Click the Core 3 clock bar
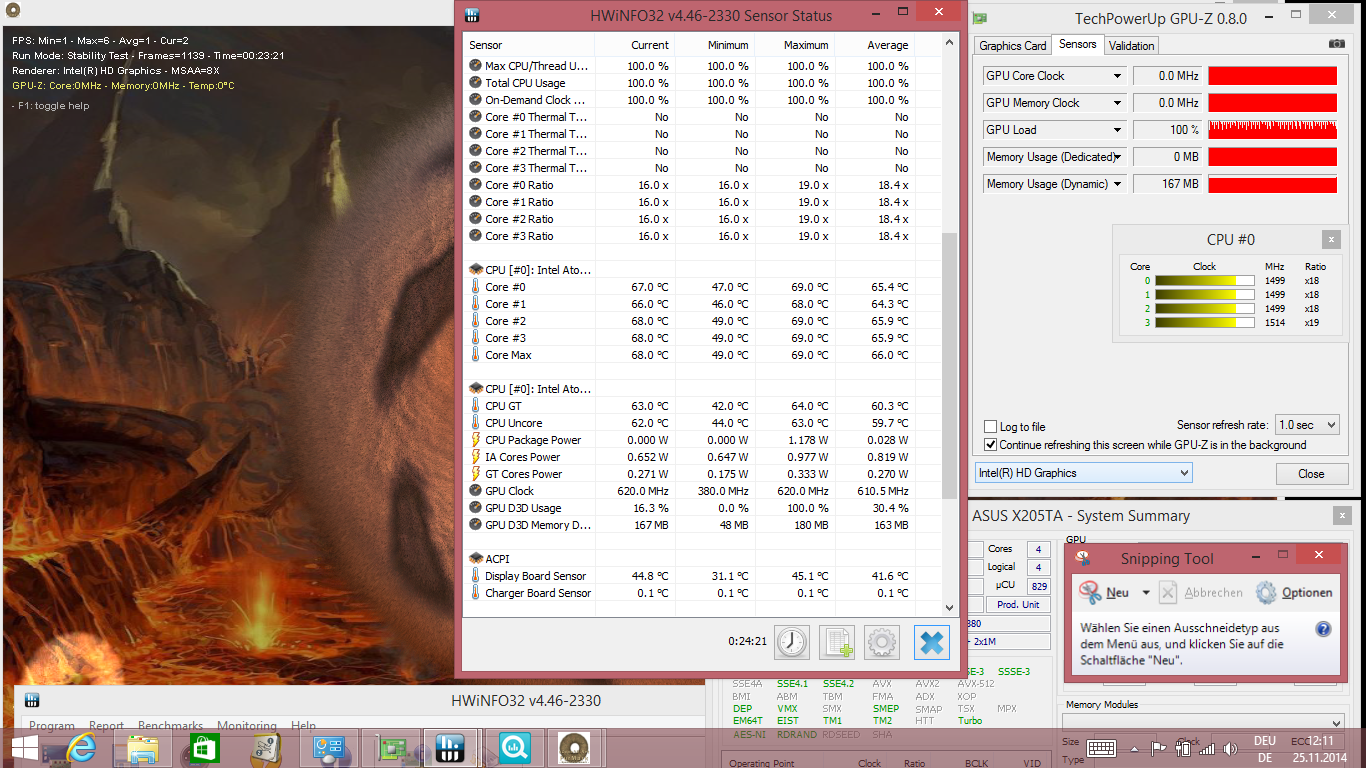1366x768 pixels. 1205,323
